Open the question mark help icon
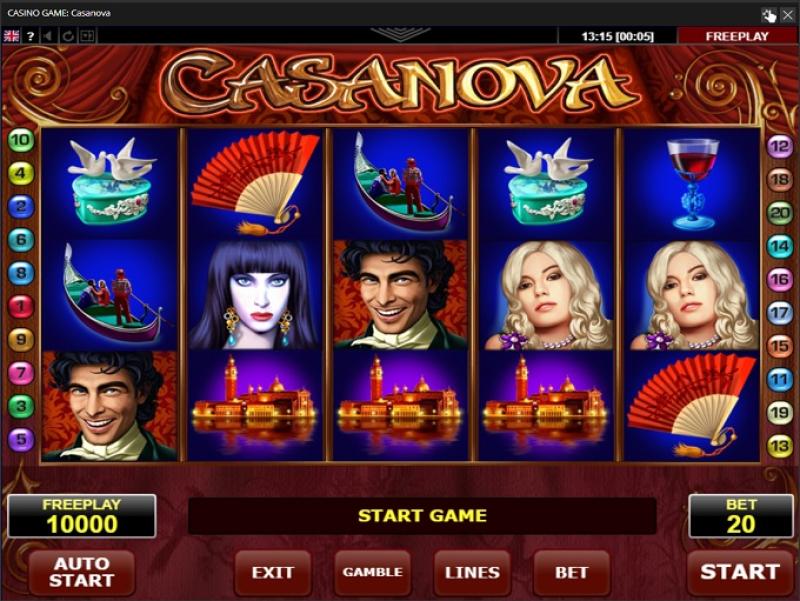The image size is (800, 601). (31, 36)
